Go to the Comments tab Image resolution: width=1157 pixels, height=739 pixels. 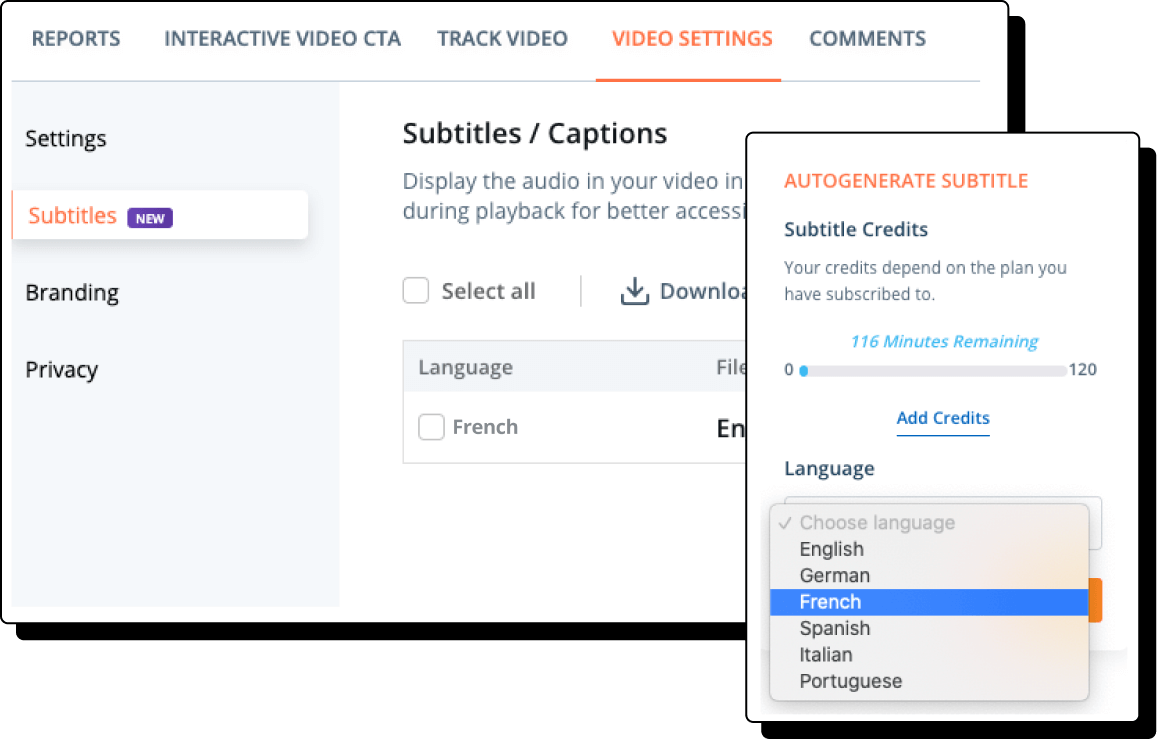tap(867, 39)
